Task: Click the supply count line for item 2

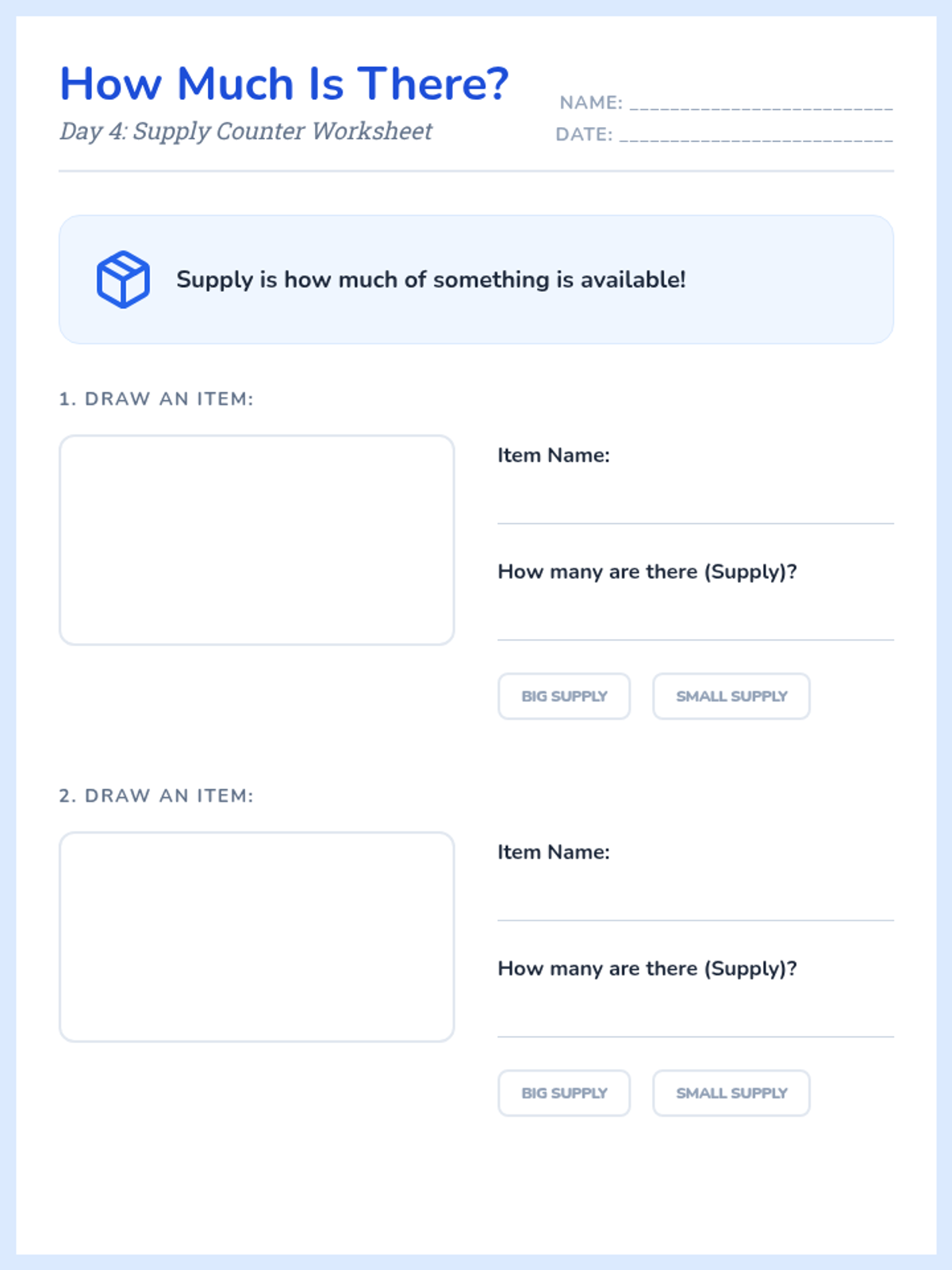Action: click(x=695, y=1022)
